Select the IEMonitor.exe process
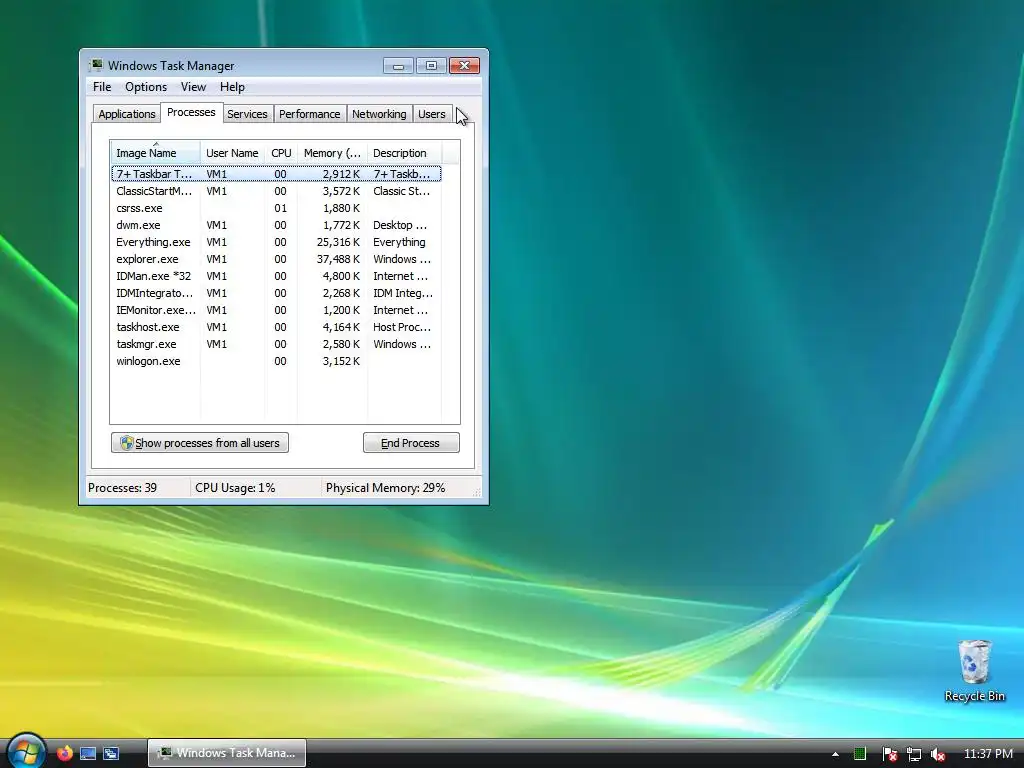 click(x=276, y=310)
